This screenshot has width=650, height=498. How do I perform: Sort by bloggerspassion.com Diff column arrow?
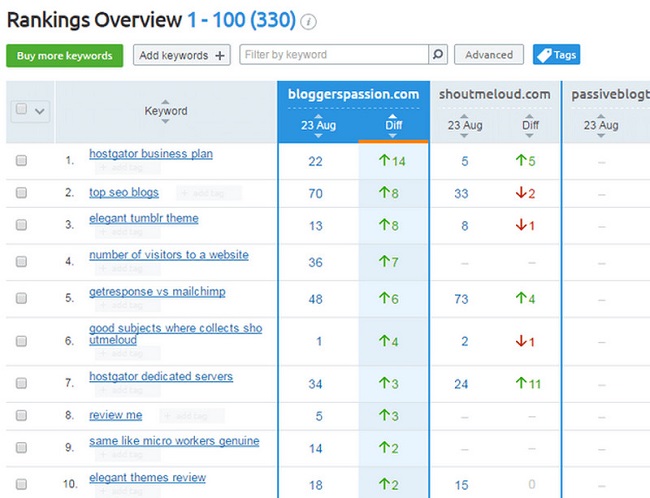pos(393,137)
